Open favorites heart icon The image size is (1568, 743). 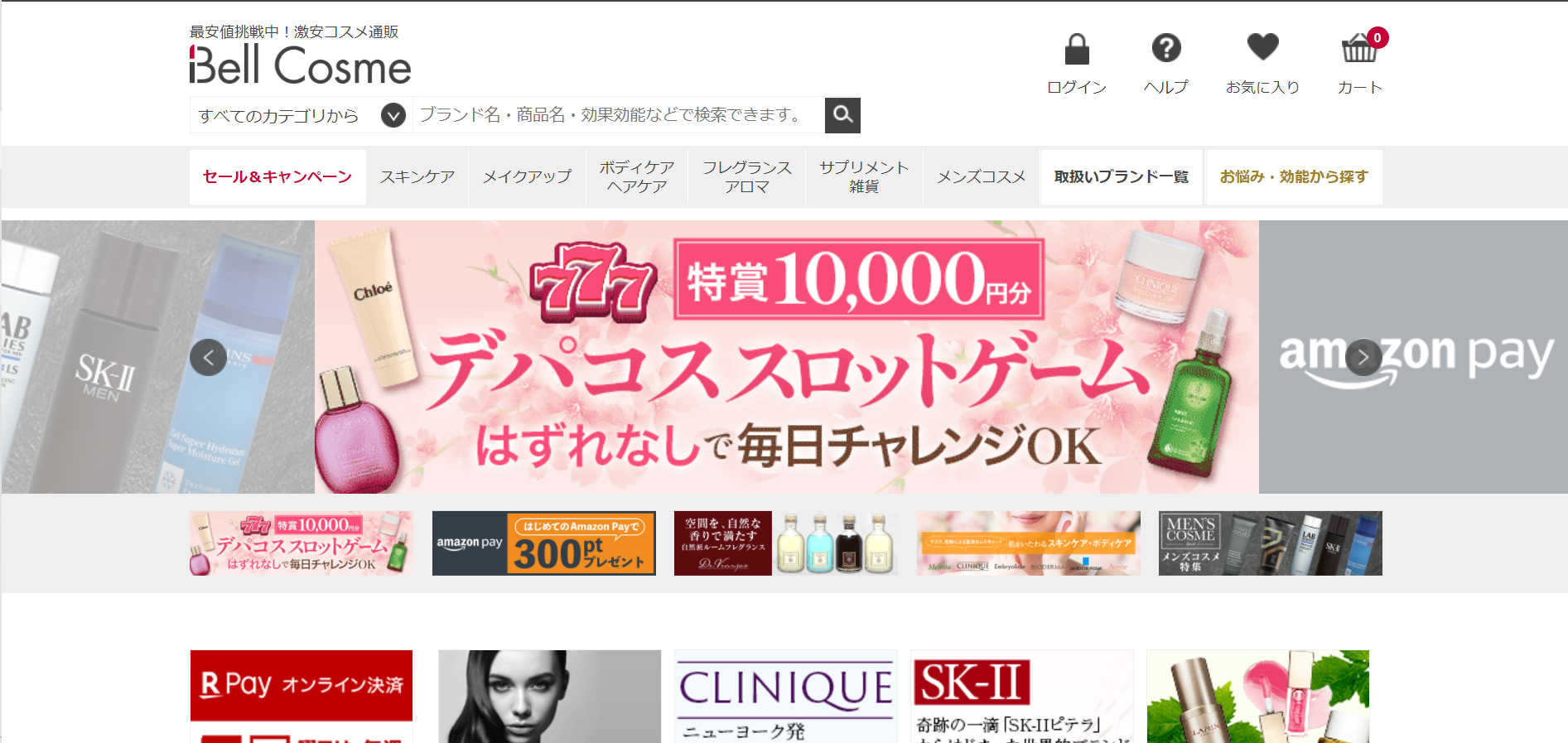[x=1262, y=48]
